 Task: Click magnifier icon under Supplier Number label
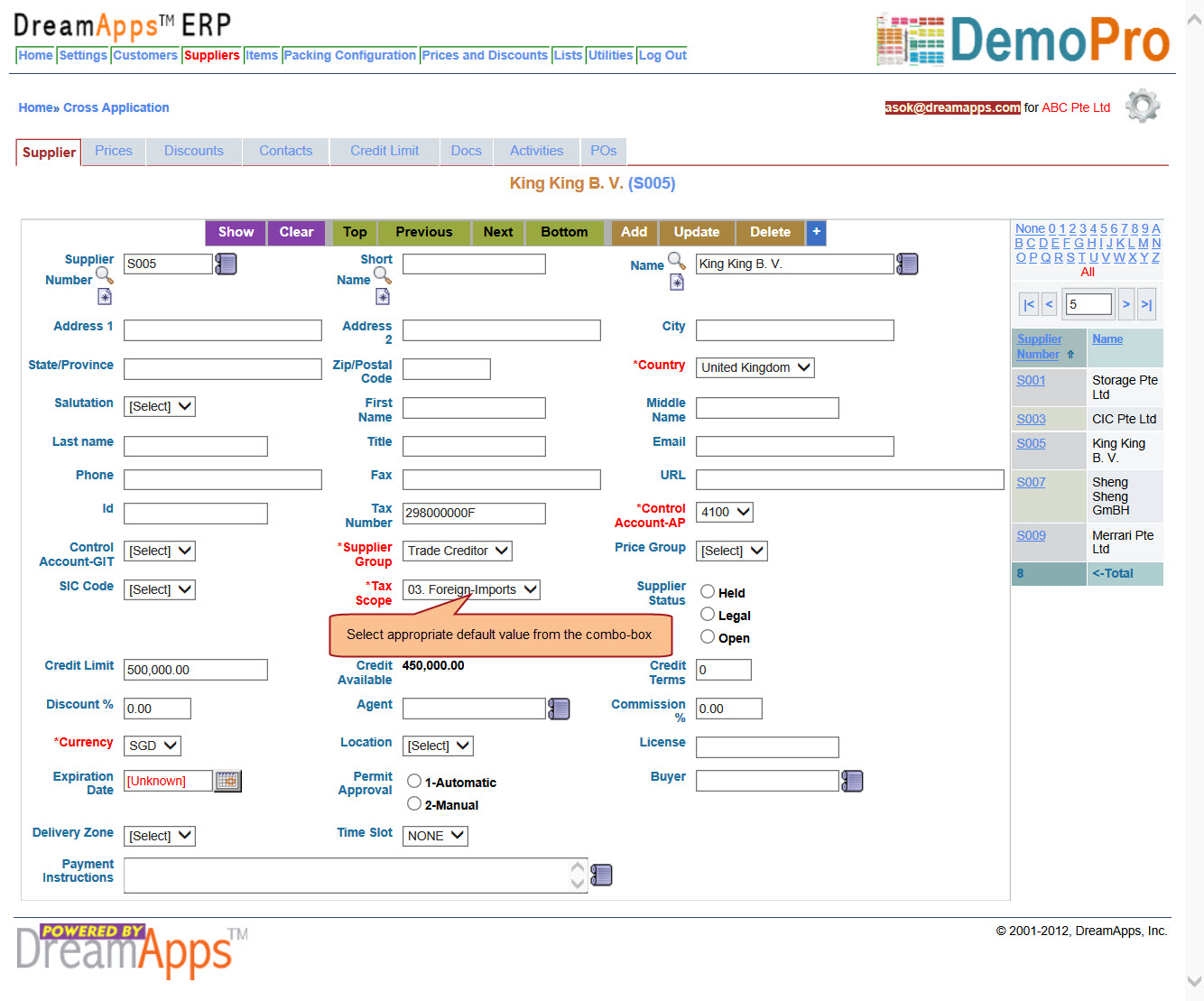(x=105, y=275)
